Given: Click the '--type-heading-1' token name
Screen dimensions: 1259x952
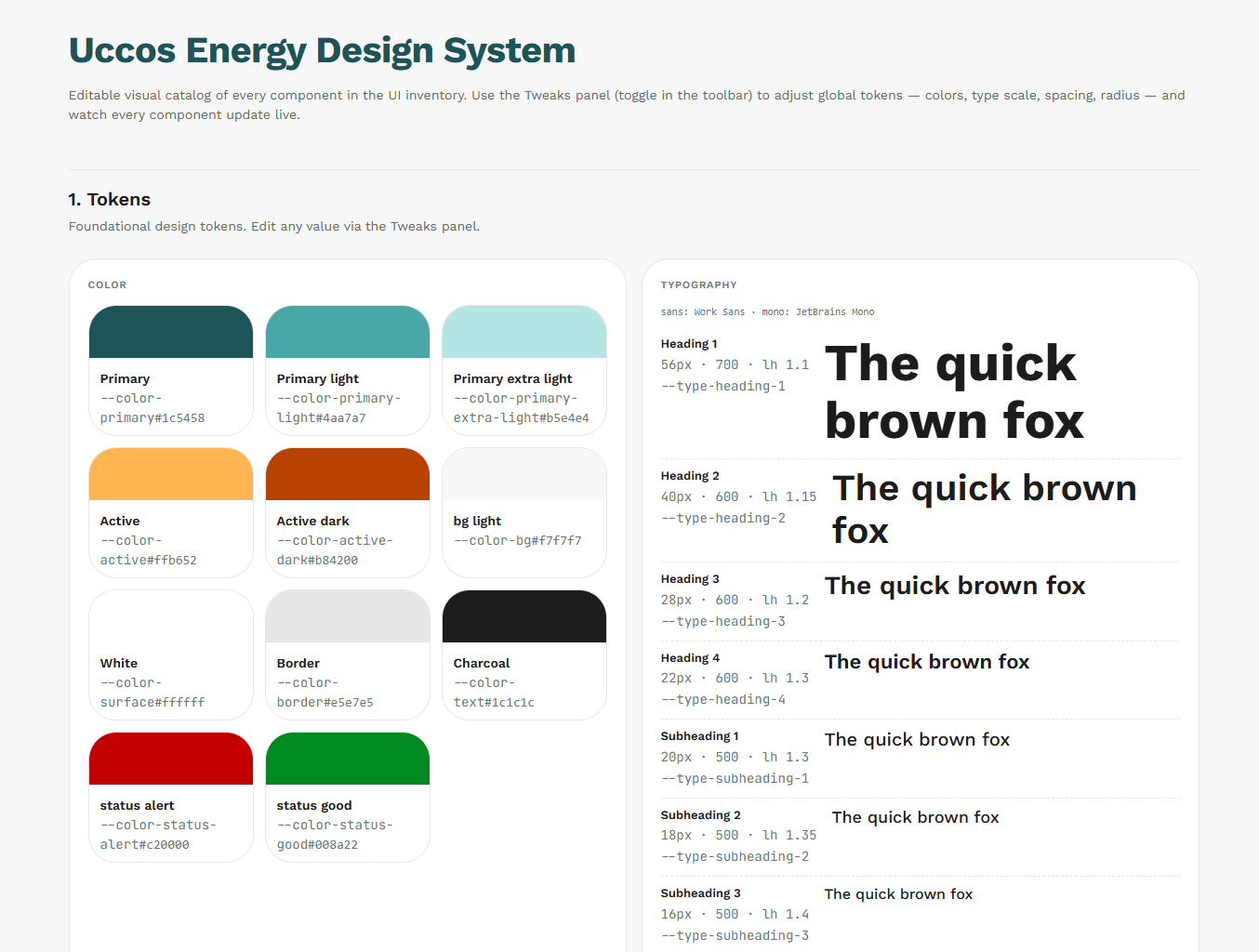Looking at the screenshot, I should pyautogui.click(x=723, y=387).
